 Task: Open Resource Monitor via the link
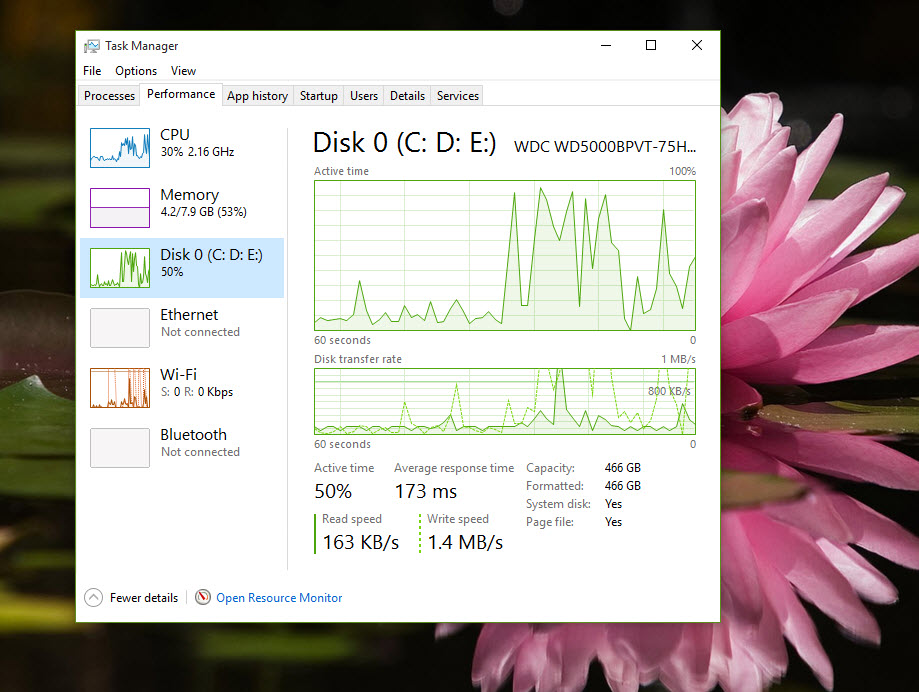(x=279, y=597)
